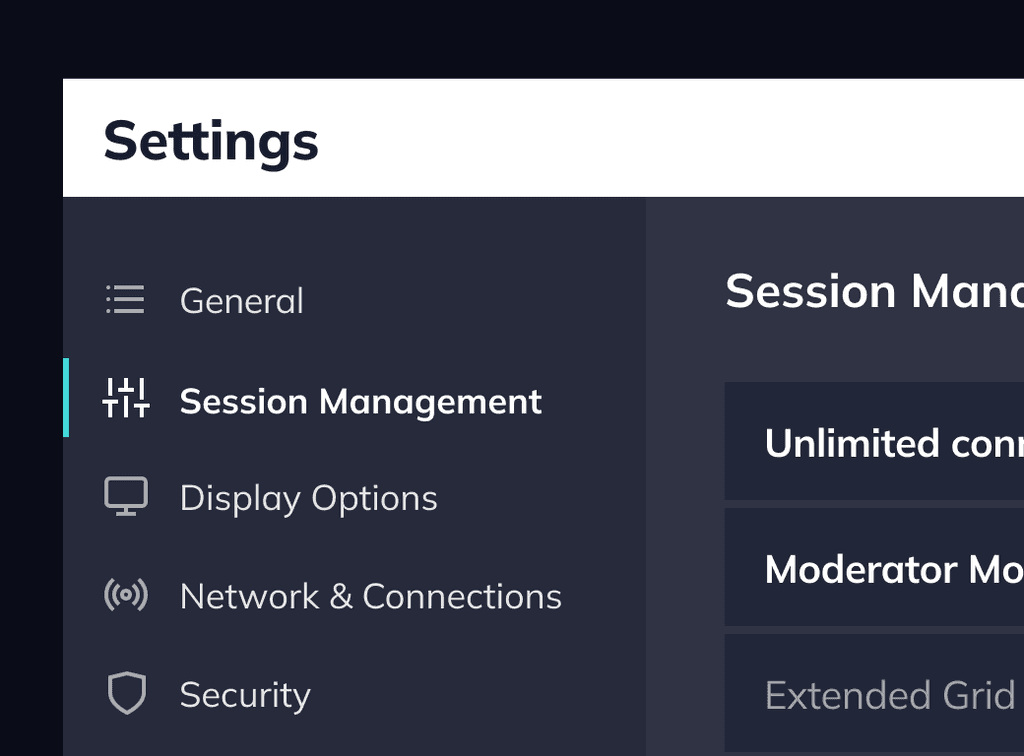Viewport: 1024px width, 756px height.
Task: Go to the Security settings page
Action: tap(244, 692)
